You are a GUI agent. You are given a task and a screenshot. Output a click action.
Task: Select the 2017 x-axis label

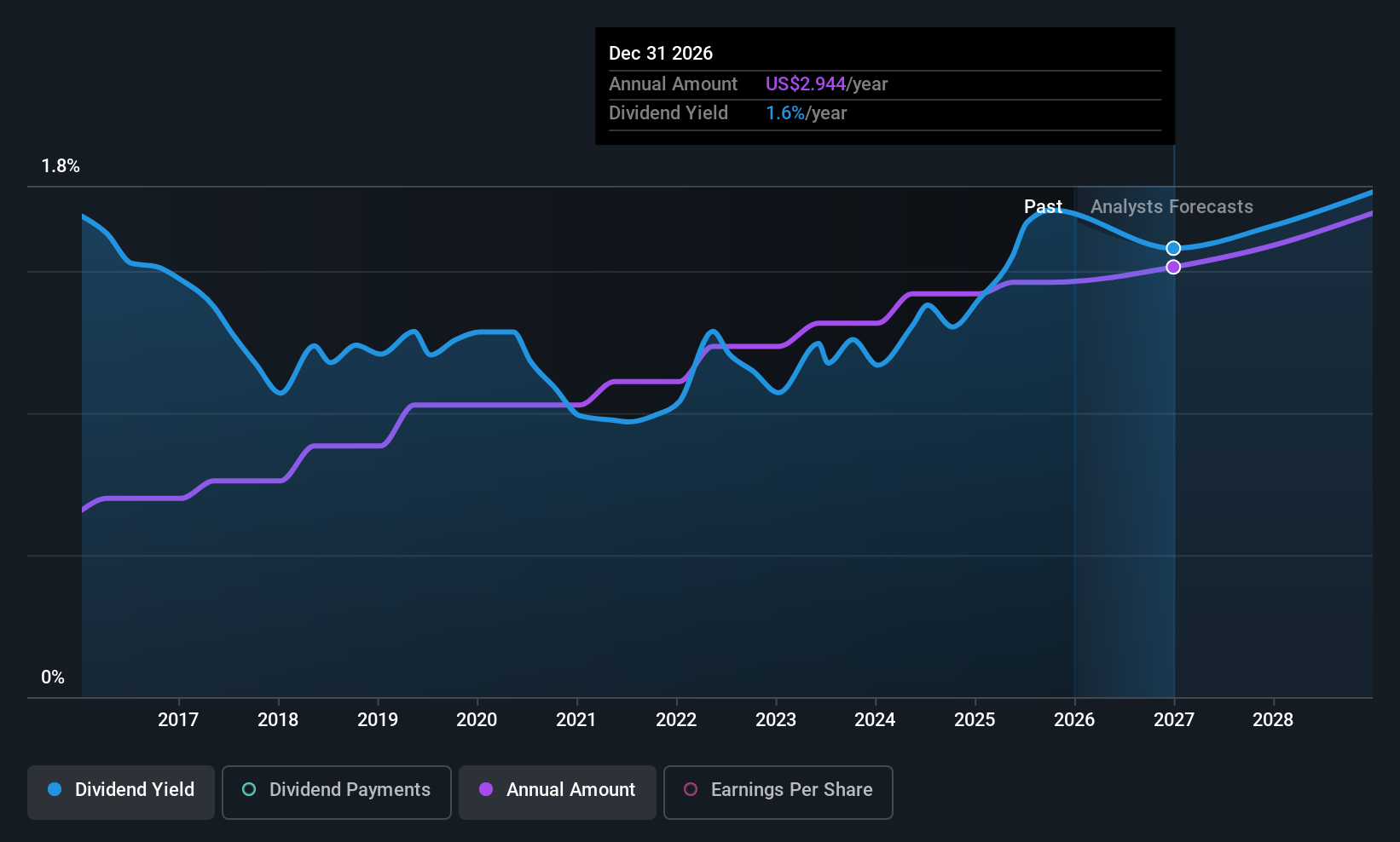[x=178, y=720]
